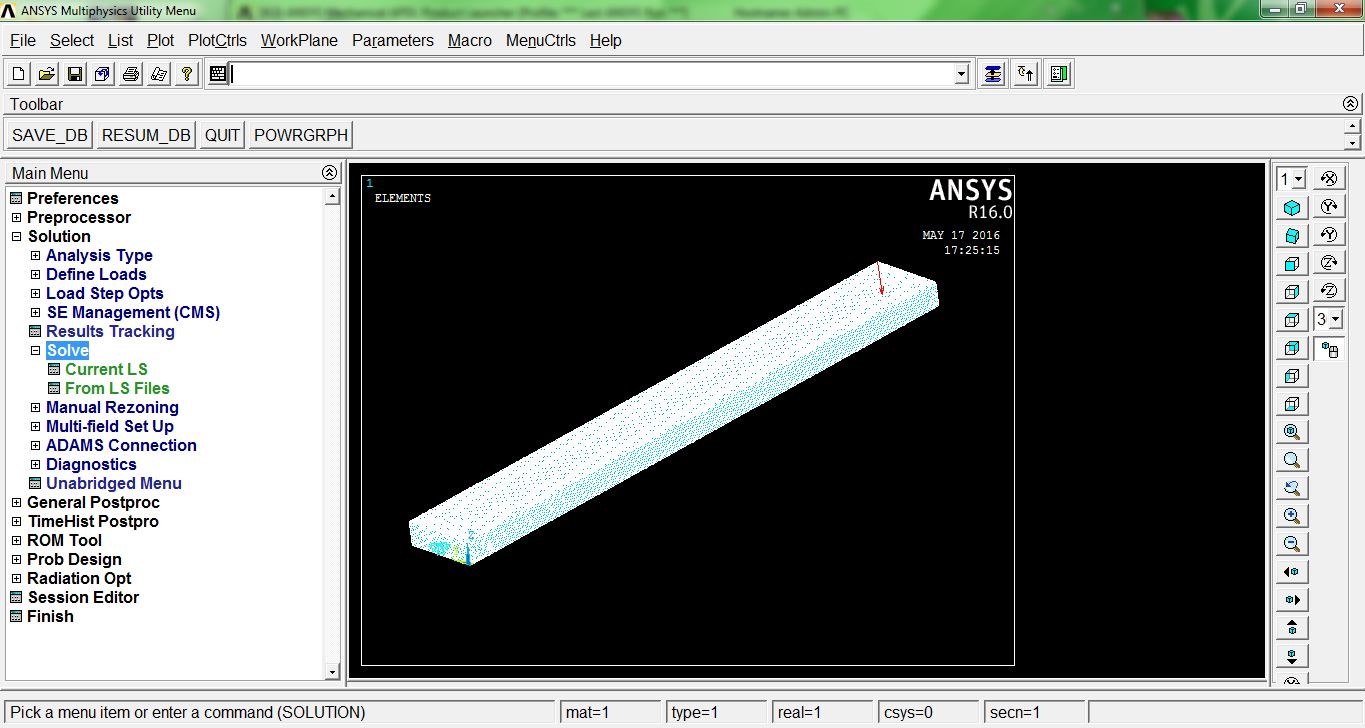The width and height of the screenshot is (1365, 728).
Task: Open the Select menu
Action: point(72,40)
